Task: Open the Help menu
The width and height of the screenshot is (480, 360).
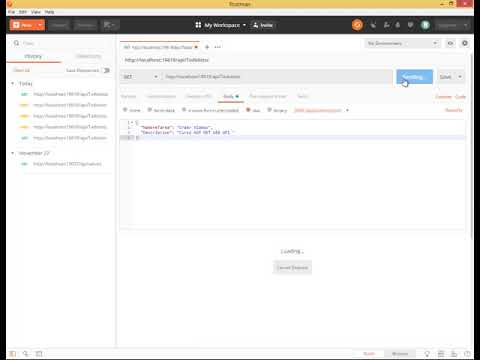Action: 49,12
